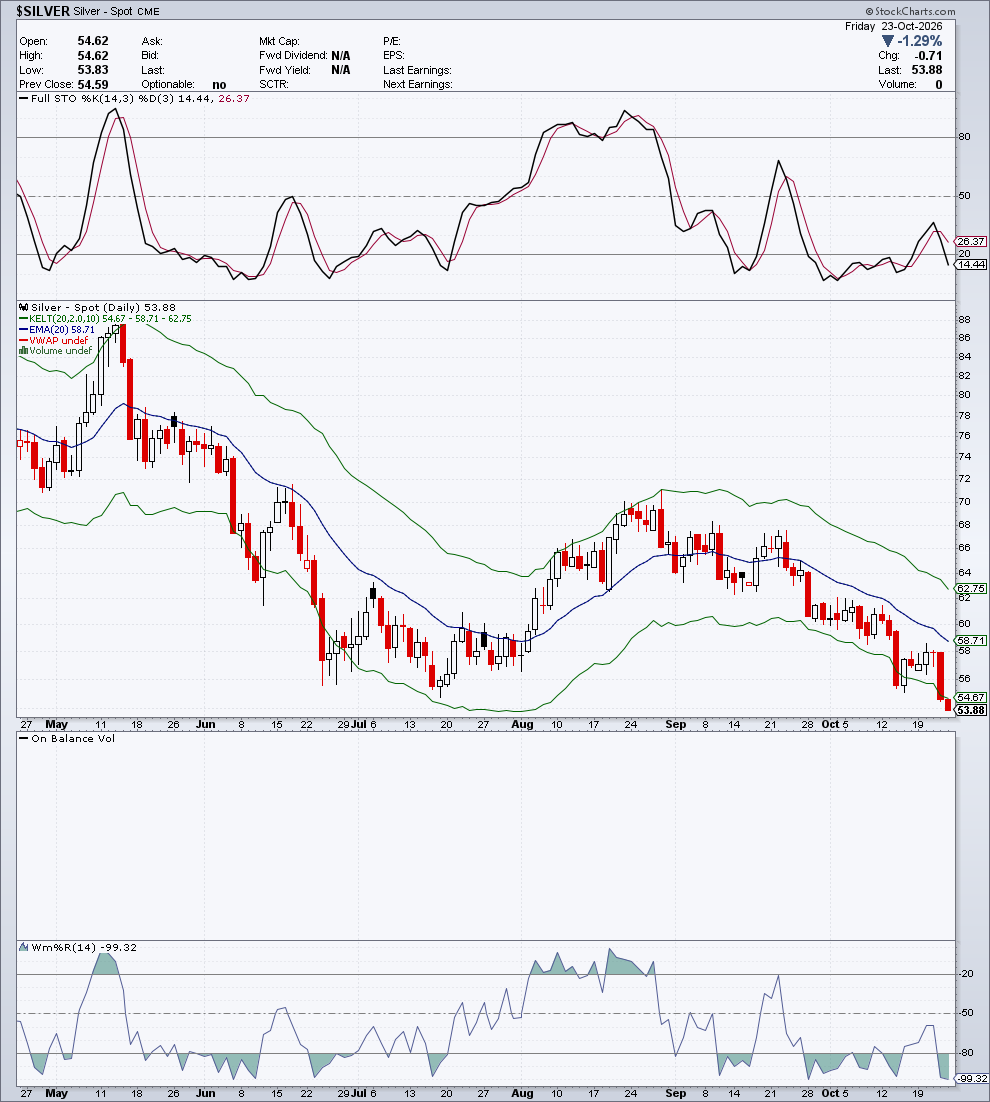Click the On Balance Vol panel label
This screenshot has width=990, height=1102.
pyautogui.click(x=73, y=738)
